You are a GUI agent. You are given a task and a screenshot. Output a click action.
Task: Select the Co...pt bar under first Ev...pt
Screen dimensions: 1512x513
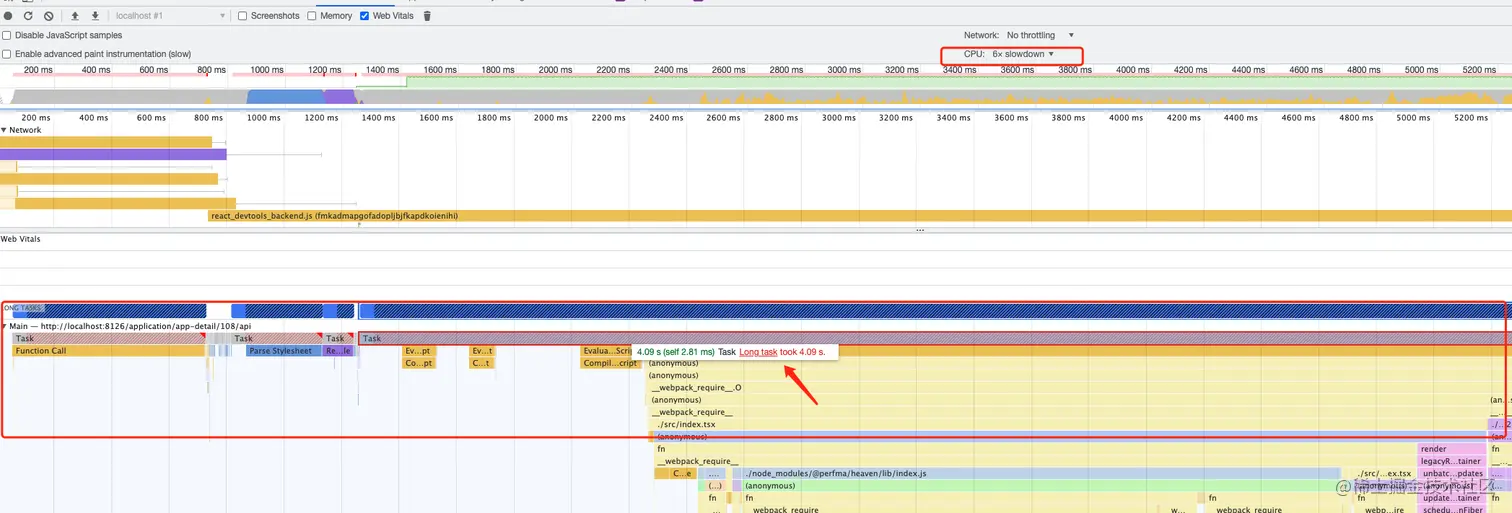coord(419,363)
